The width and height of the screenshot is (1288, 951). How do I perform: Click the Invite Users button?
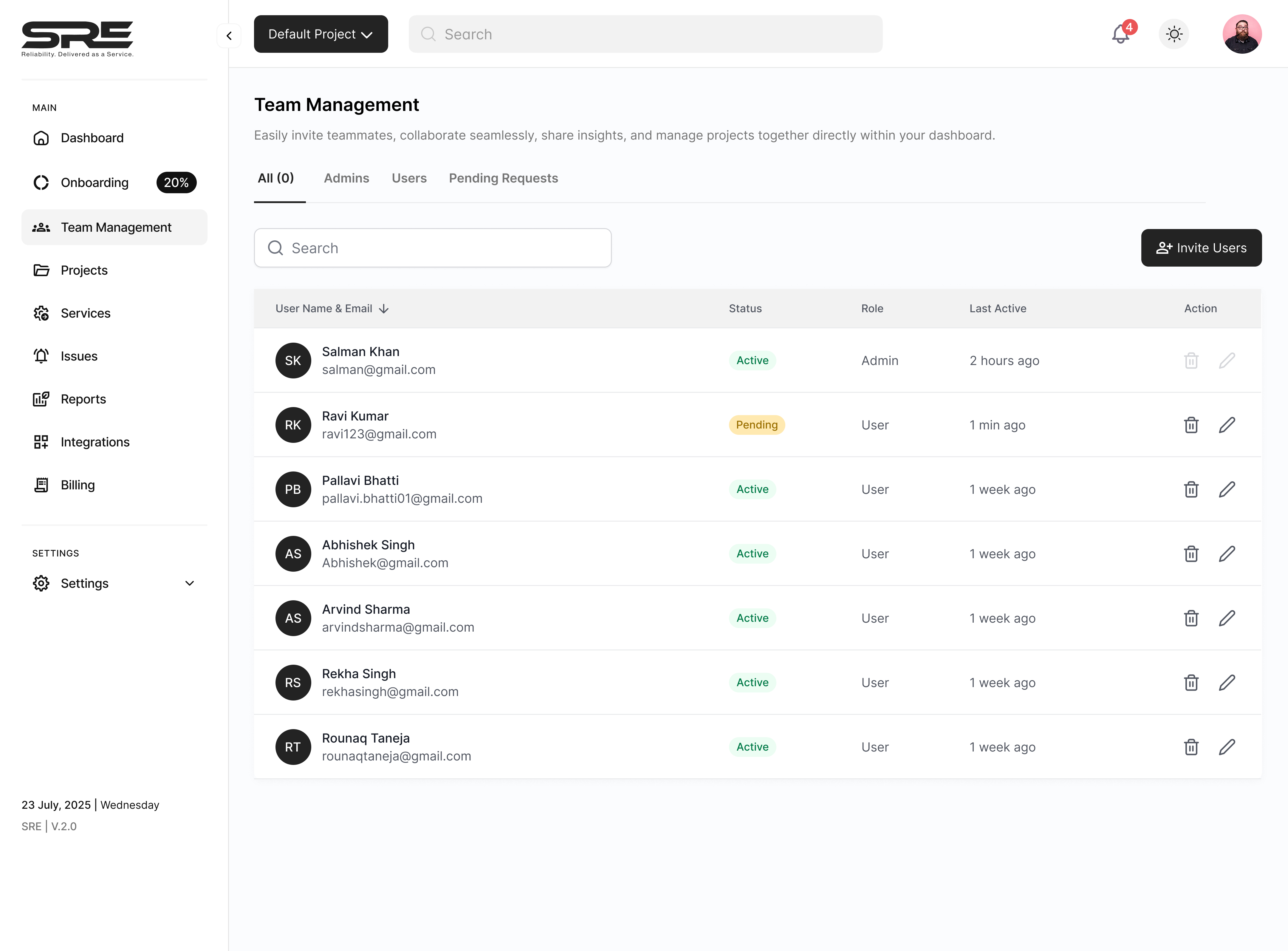pos(1201,248)
